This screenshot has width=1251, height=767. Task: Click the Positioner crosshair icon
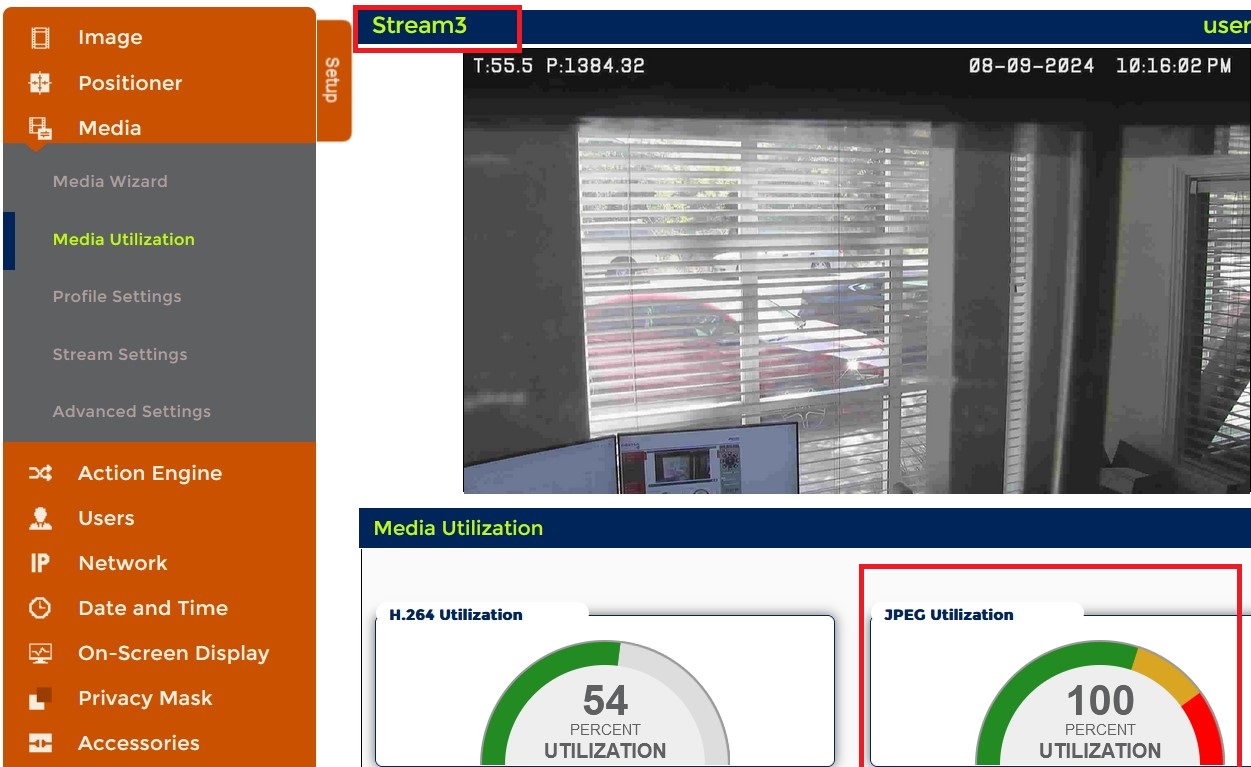tap(40, 83)
